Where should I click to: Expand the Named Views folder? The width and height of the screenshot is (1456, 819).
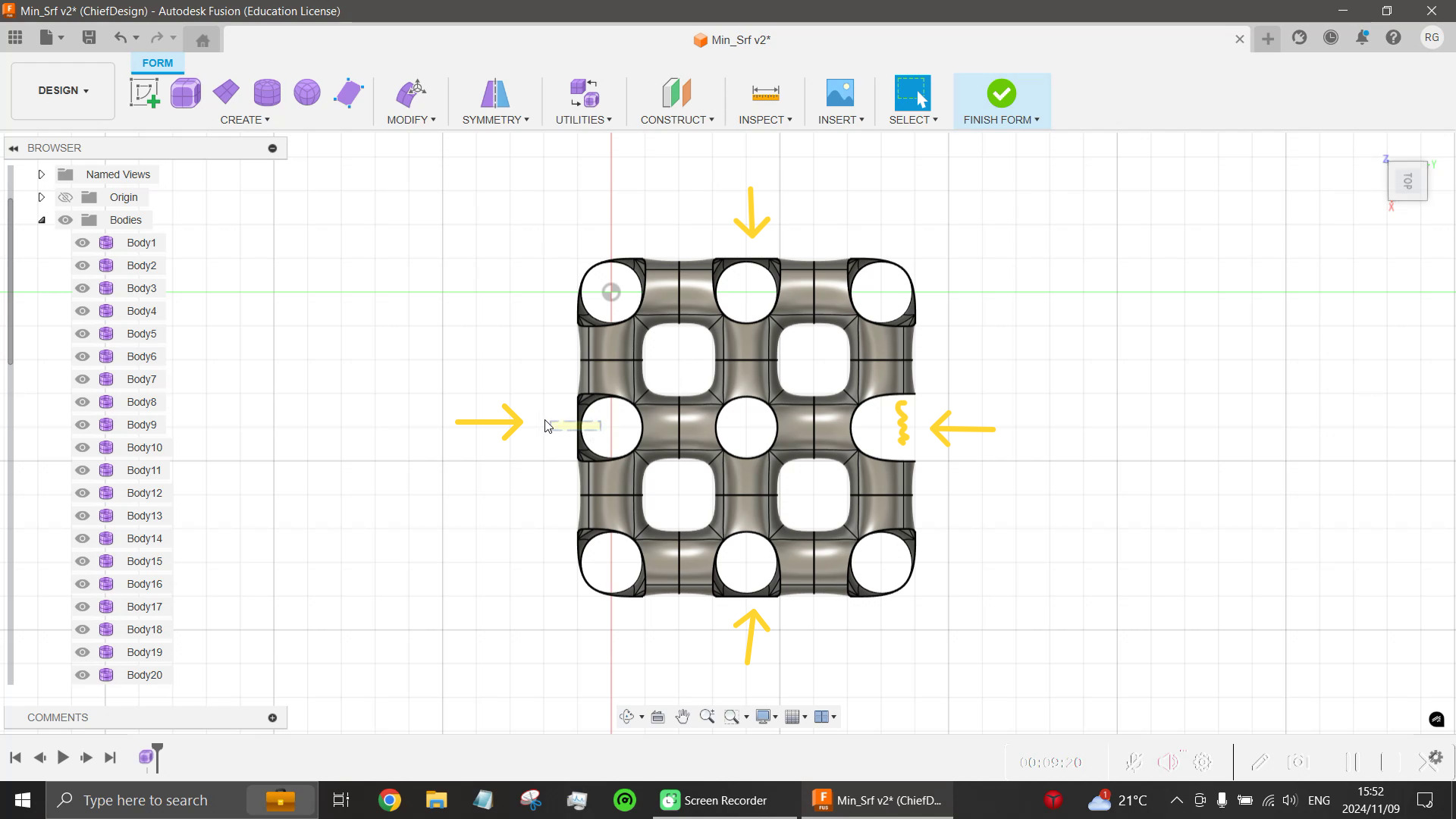pyautogui.click(x=41, y=174)
